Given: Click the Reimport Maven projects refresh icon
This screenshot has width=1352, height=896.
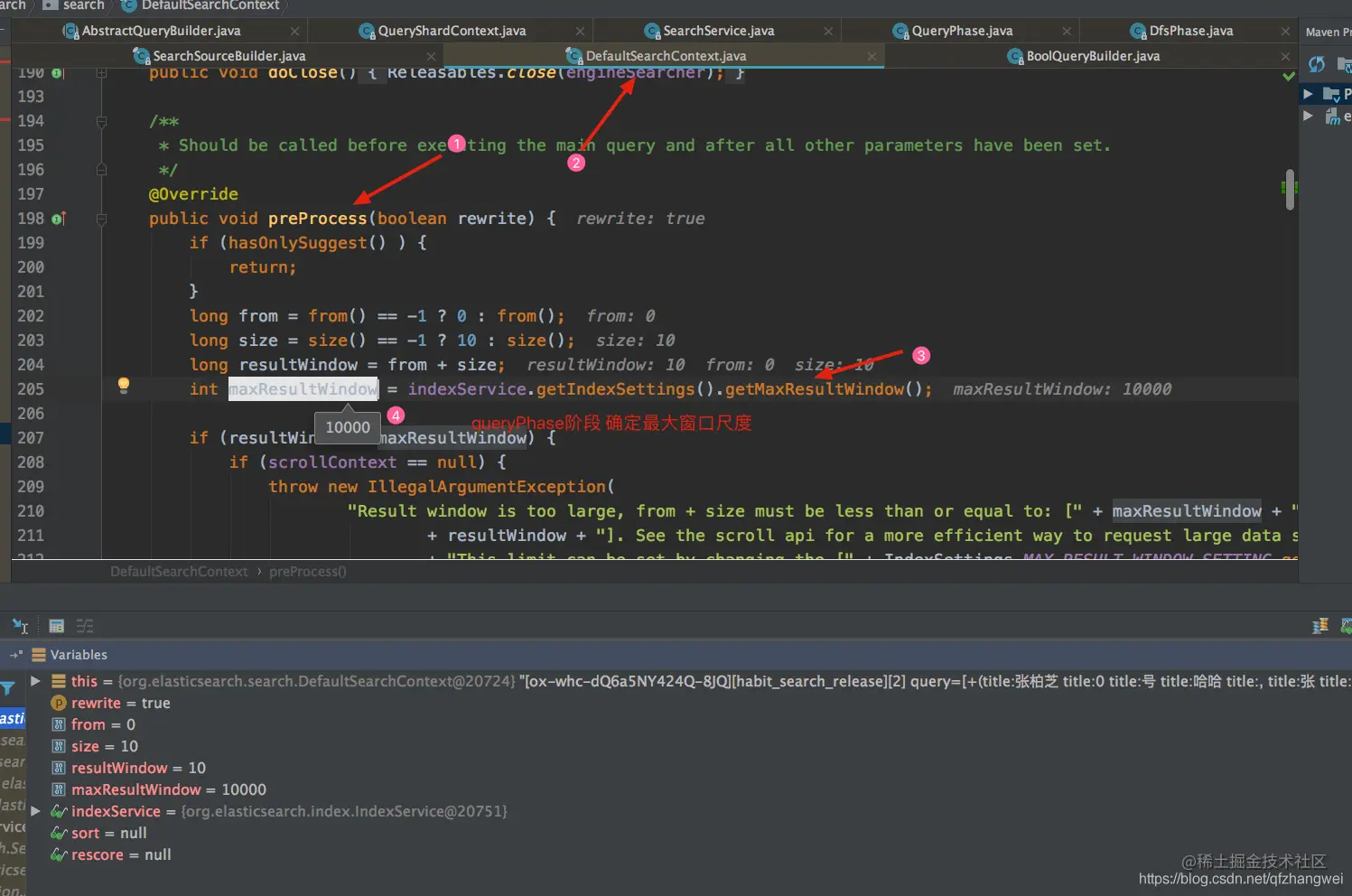Looking at the screenshot, I should [x=1317, y=64].
